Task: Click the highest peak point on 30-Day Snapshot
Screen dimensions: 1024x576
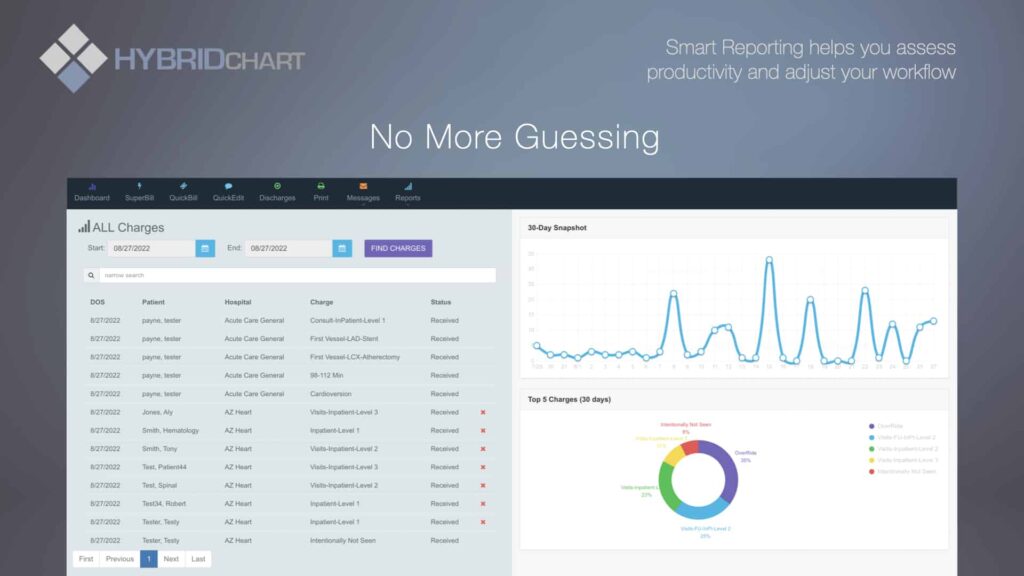Action: 769,260
